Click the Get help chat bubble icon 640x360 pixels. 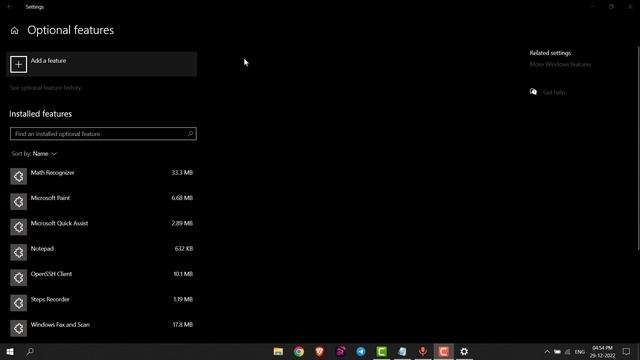tap(533, 92)
